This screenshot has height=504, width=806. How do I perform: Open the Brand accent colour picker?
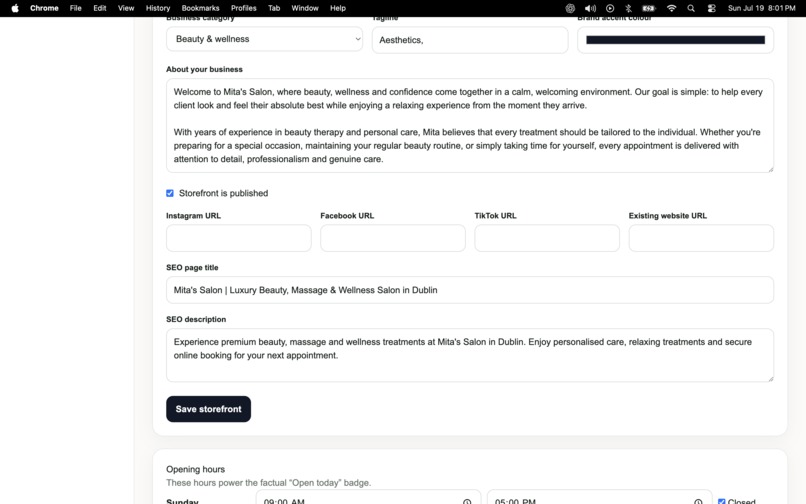(x=675, y=40)
